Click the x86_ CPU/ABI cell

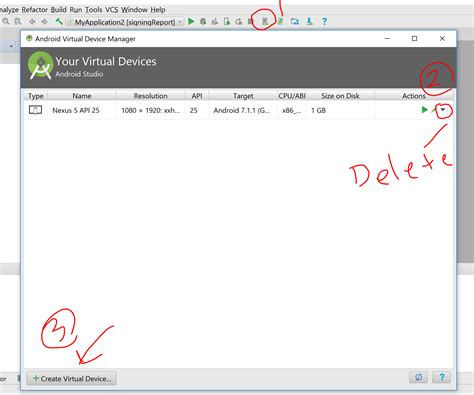click(x=291, y=110)
